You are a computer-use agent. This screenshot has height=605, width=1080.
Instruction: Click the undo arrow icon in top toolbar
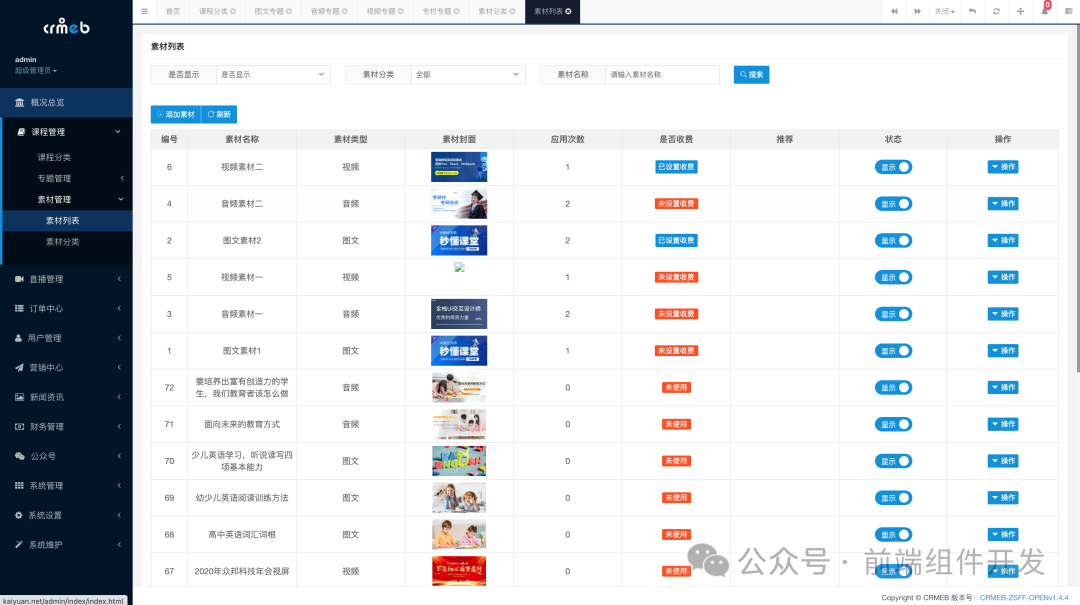972,11
